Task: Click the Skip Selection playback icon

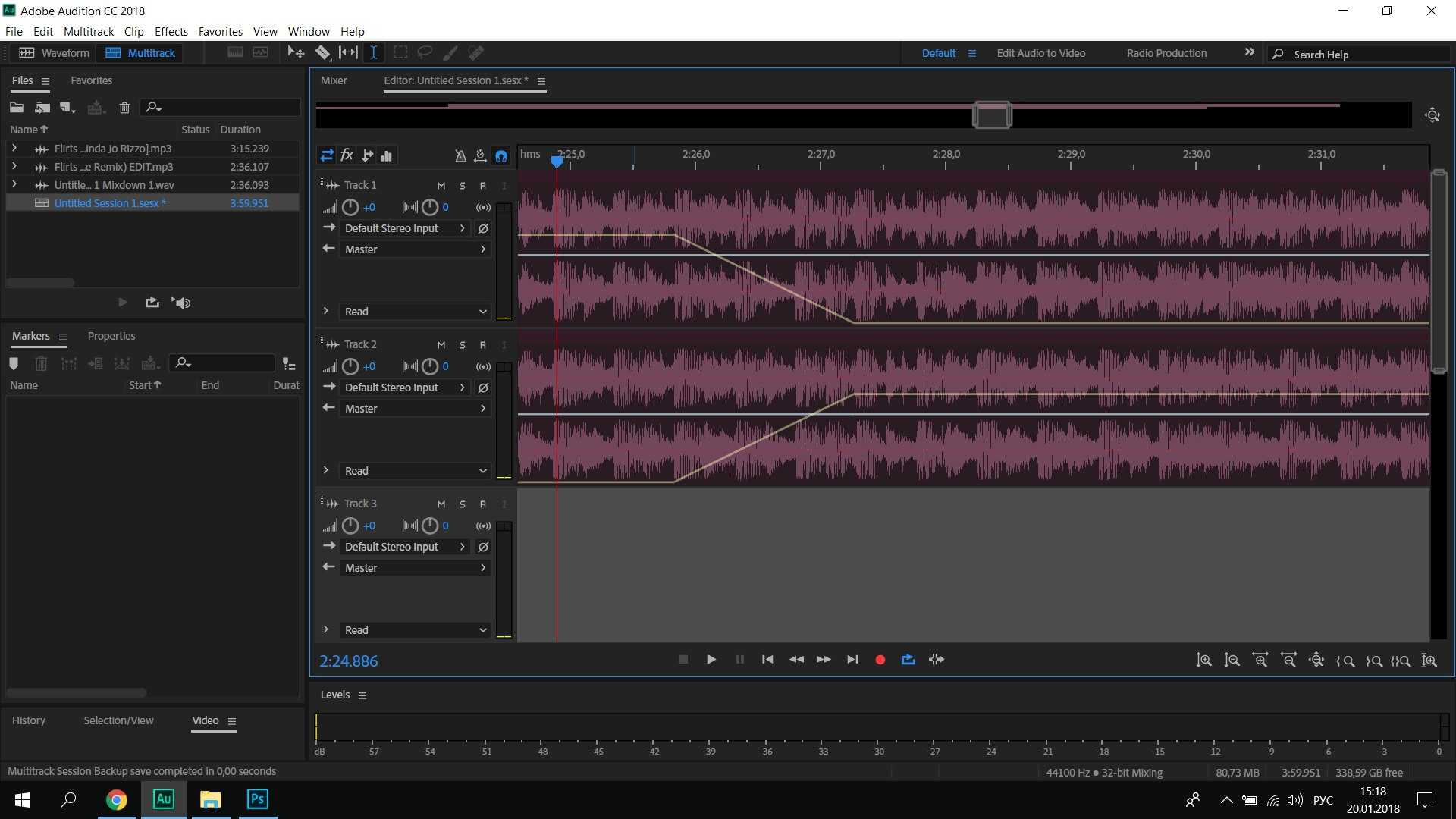Action: 937,660
